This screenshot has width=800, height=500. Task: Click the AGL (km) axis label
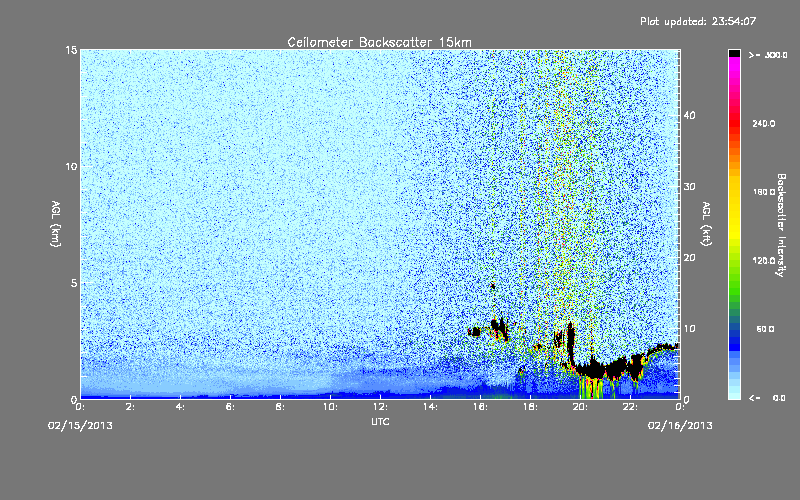tap(56, 223)
